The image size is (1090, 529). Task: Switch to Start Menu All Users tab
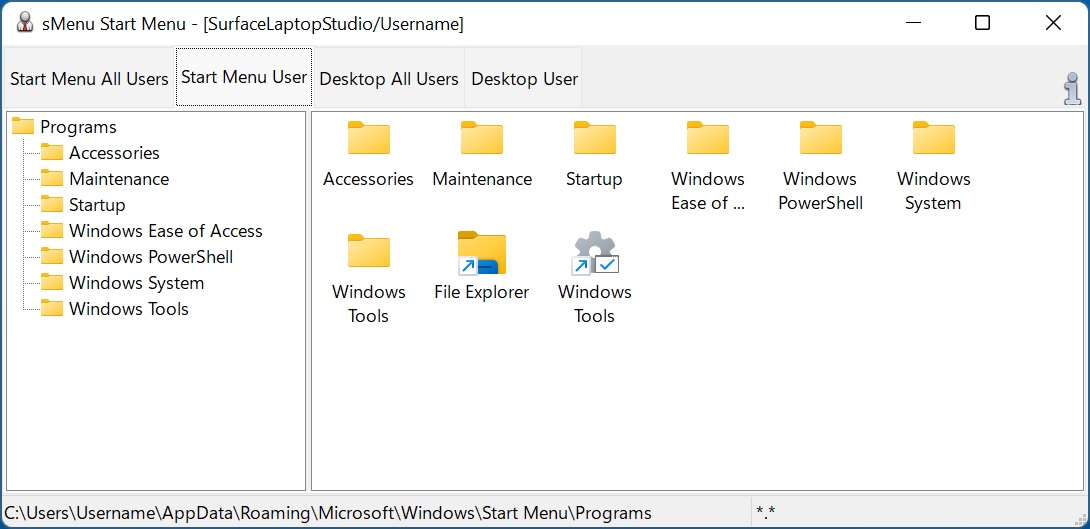[89, 79]
